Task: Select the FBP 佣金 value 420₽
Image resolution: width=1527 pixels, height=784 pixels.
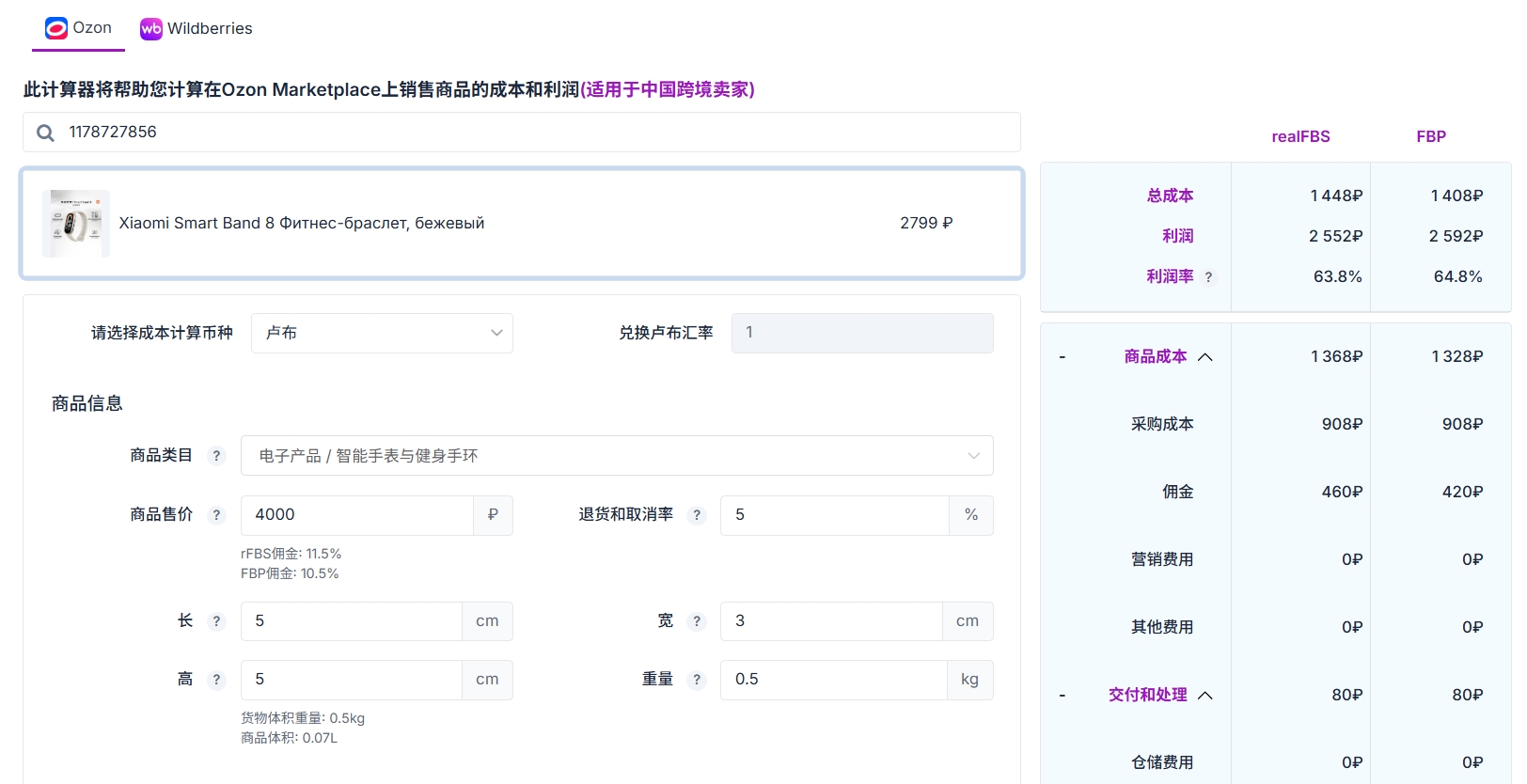Action: pos(1462,492)
